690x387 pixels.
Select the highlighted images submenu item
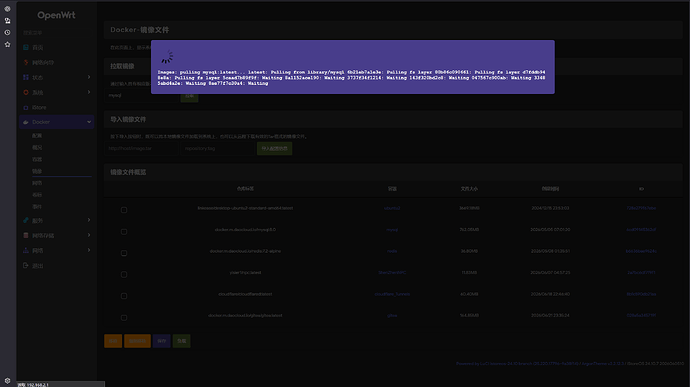click(37, 171)
